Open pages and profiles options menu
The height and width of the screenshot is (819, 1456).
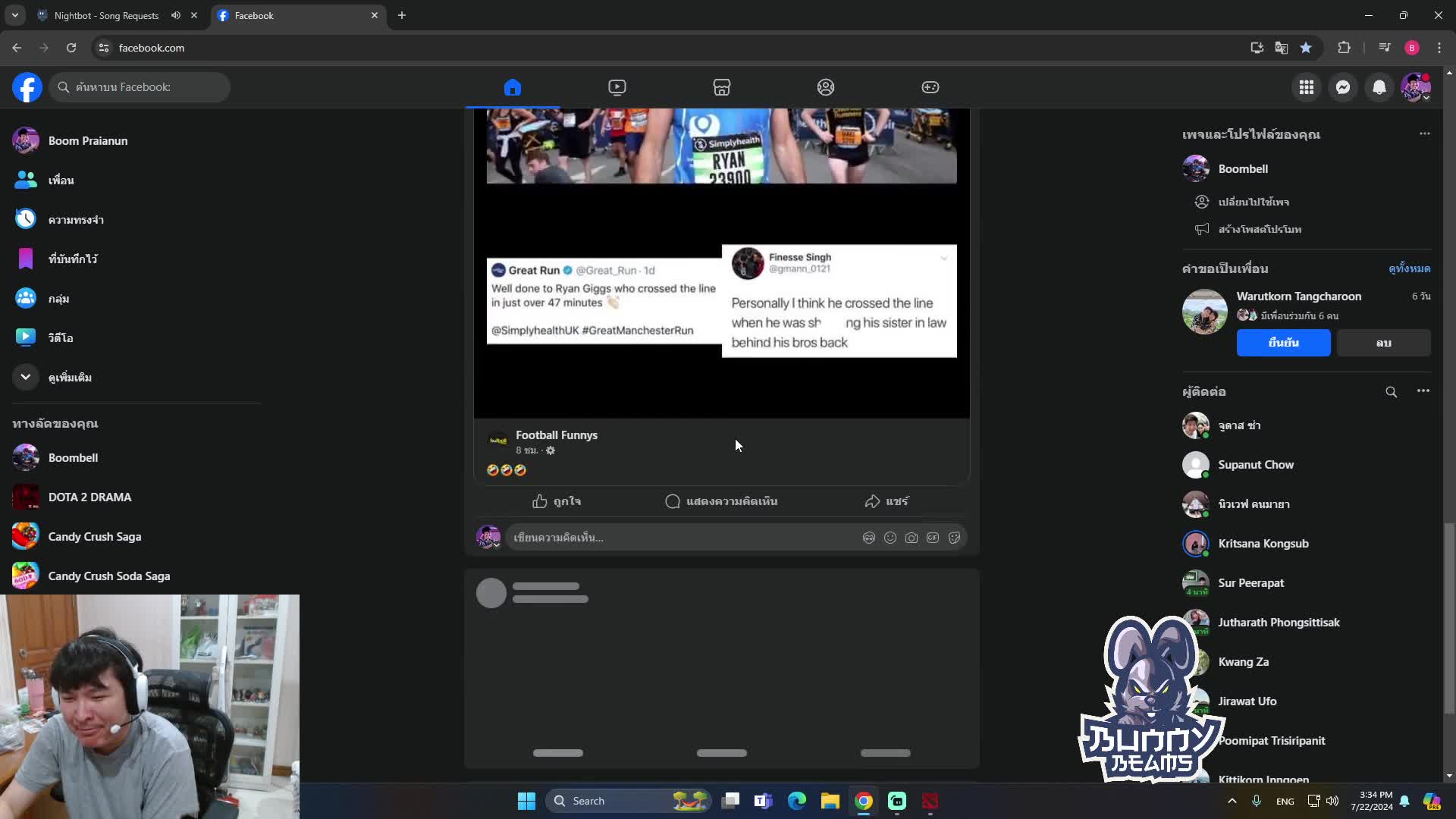(x=1424, y=134)
